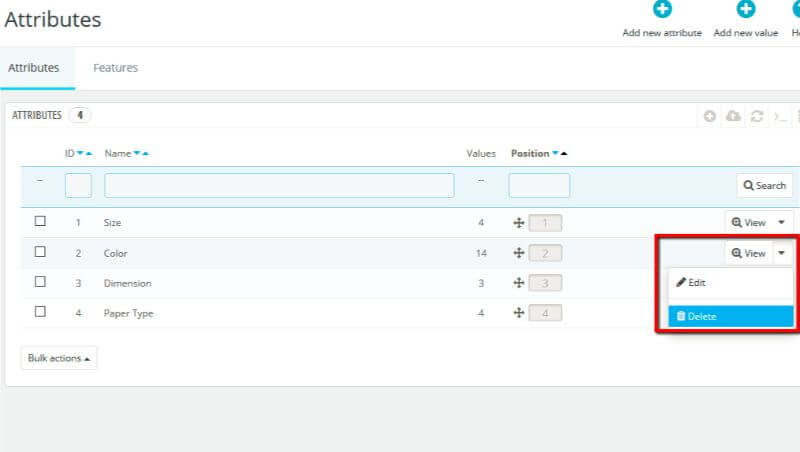This screenshot has width=800, height=452.
Task: Click the position box of Size row
Action: click(545, 223)
